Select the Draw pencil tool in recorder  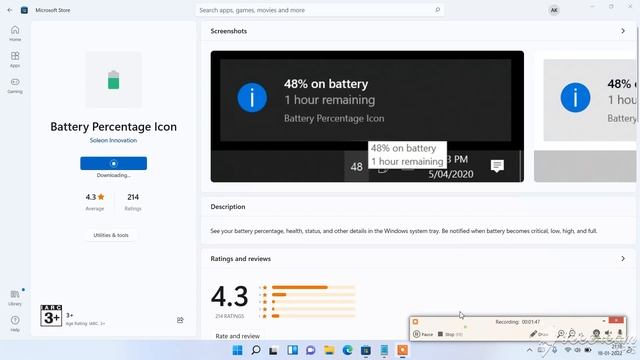click(x=539, y=334)
